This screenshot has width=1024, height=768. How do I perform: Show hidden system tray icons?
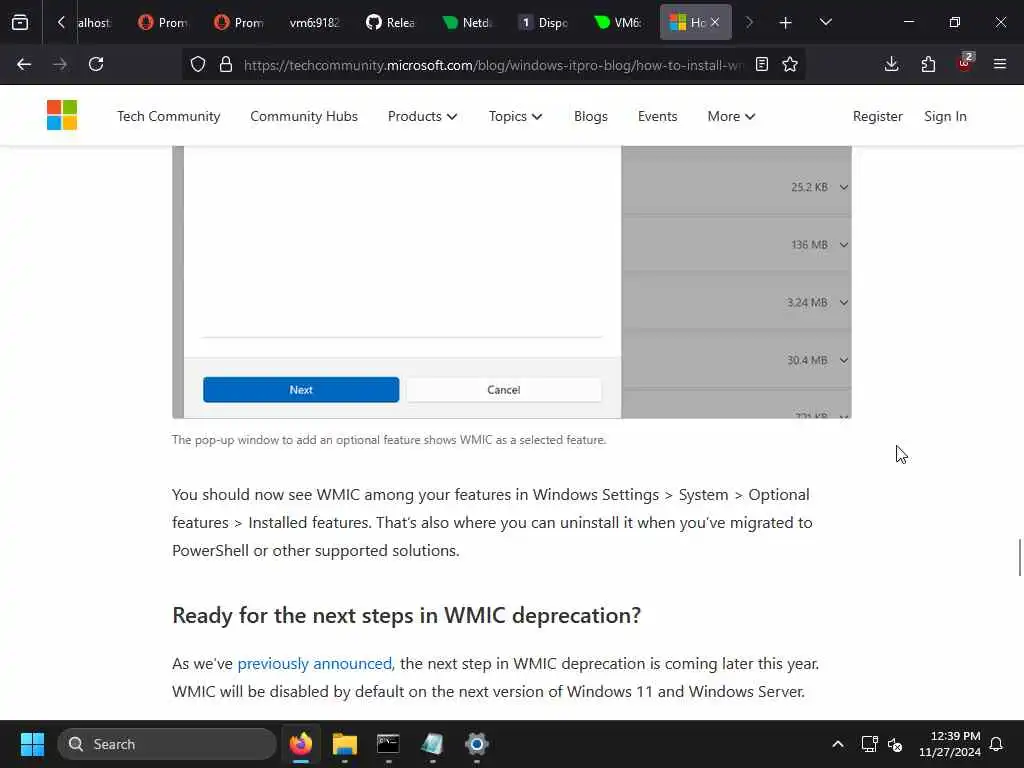[838, 744]
